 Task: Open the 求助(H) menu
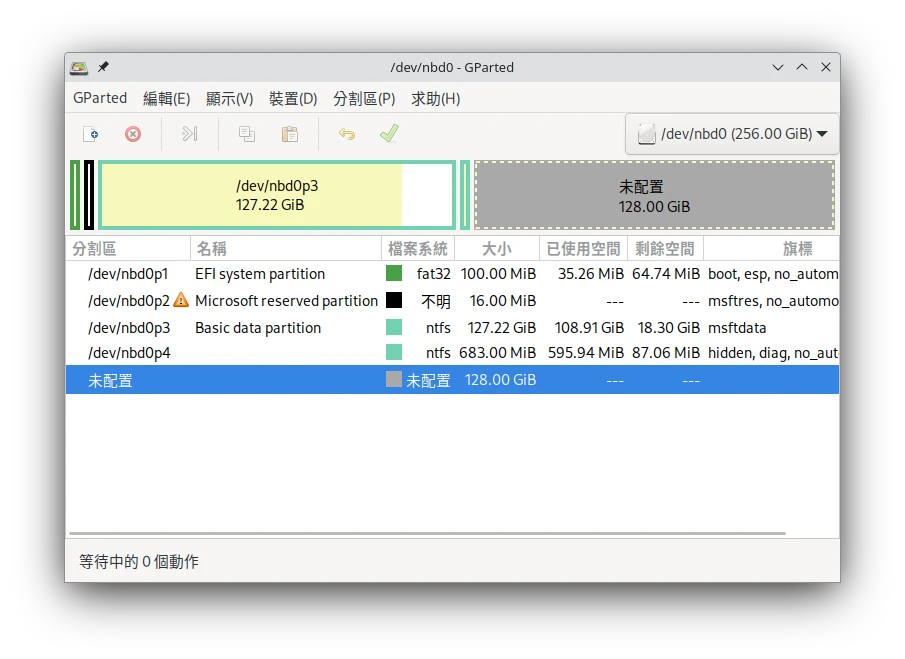(x=435, y=99)
